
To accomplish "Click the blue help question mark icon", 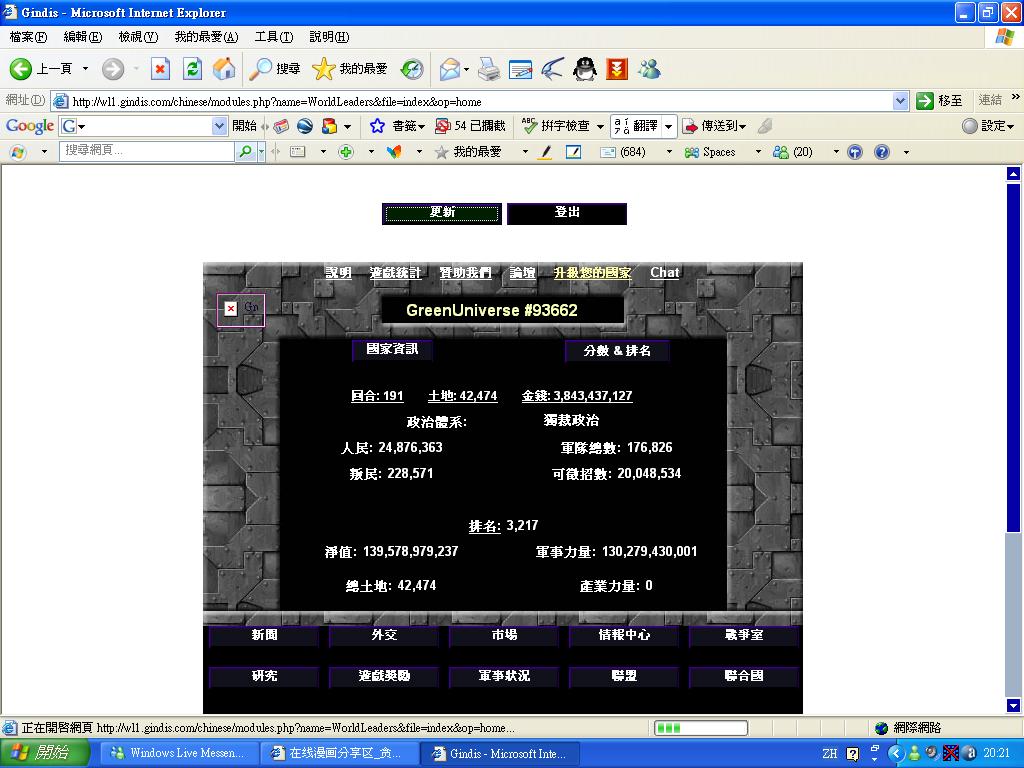I will (x=882, y=152).
